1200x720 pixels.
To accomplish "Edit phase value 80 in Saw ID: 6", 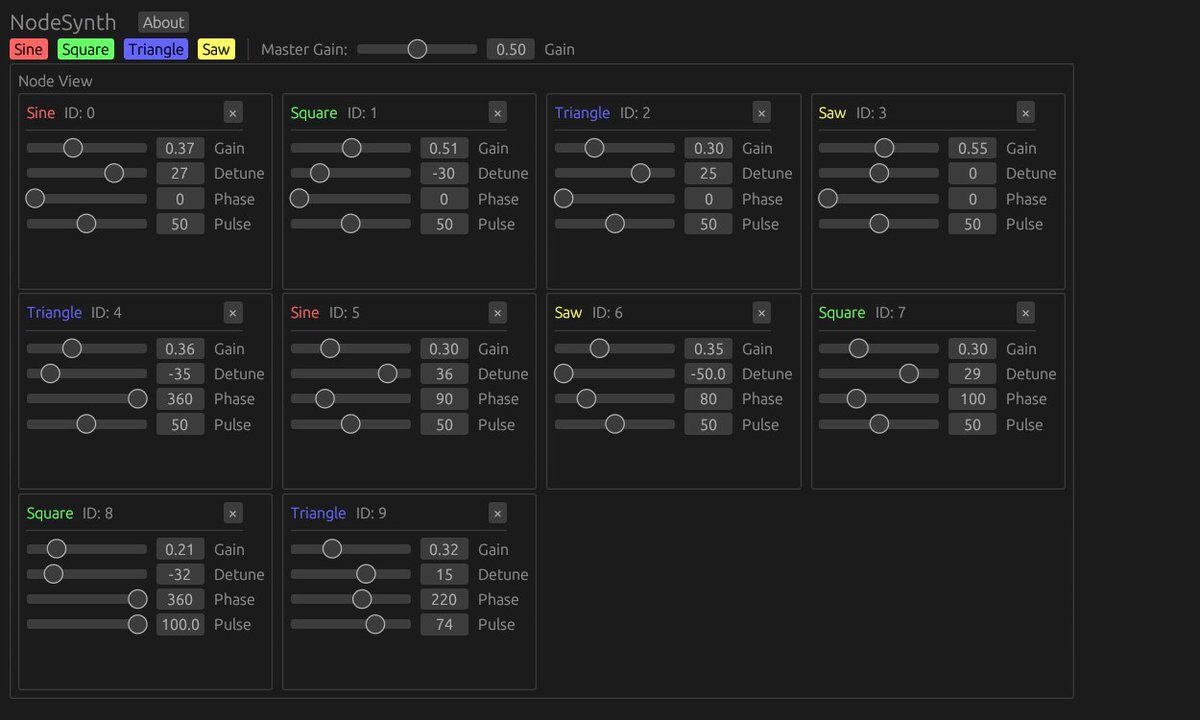I will (708, 399).
